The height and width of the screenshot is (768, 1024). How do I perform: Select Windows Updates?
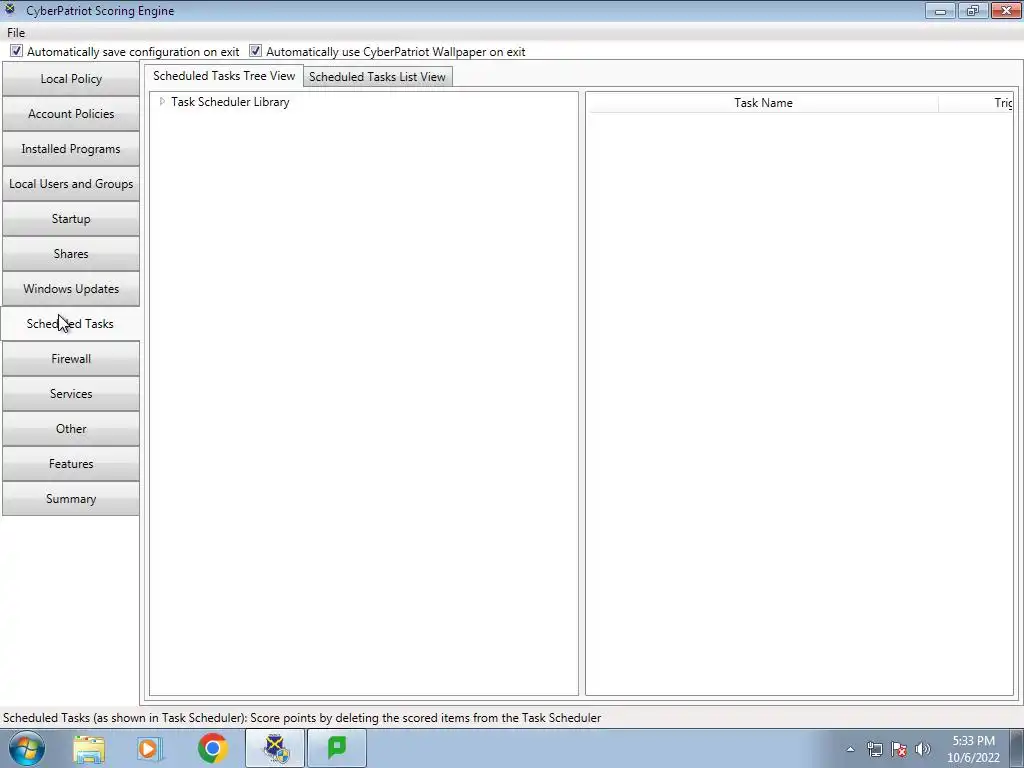(x=71, y=289)
